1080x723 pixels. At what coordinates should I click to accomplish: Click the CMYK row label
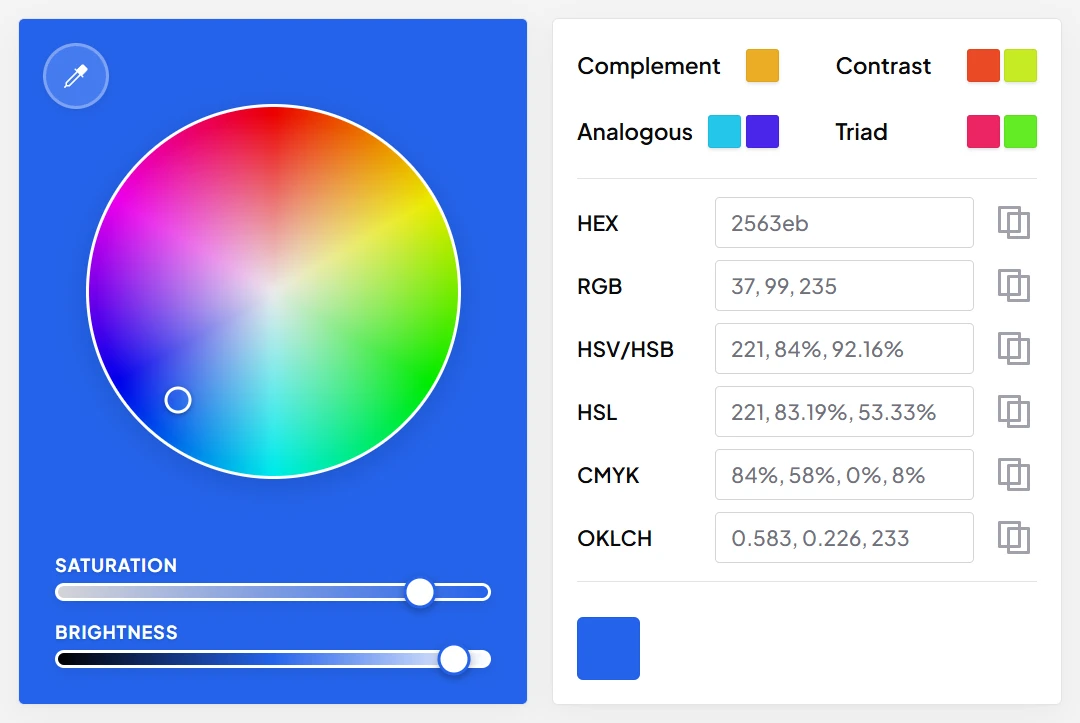[608, 475]
